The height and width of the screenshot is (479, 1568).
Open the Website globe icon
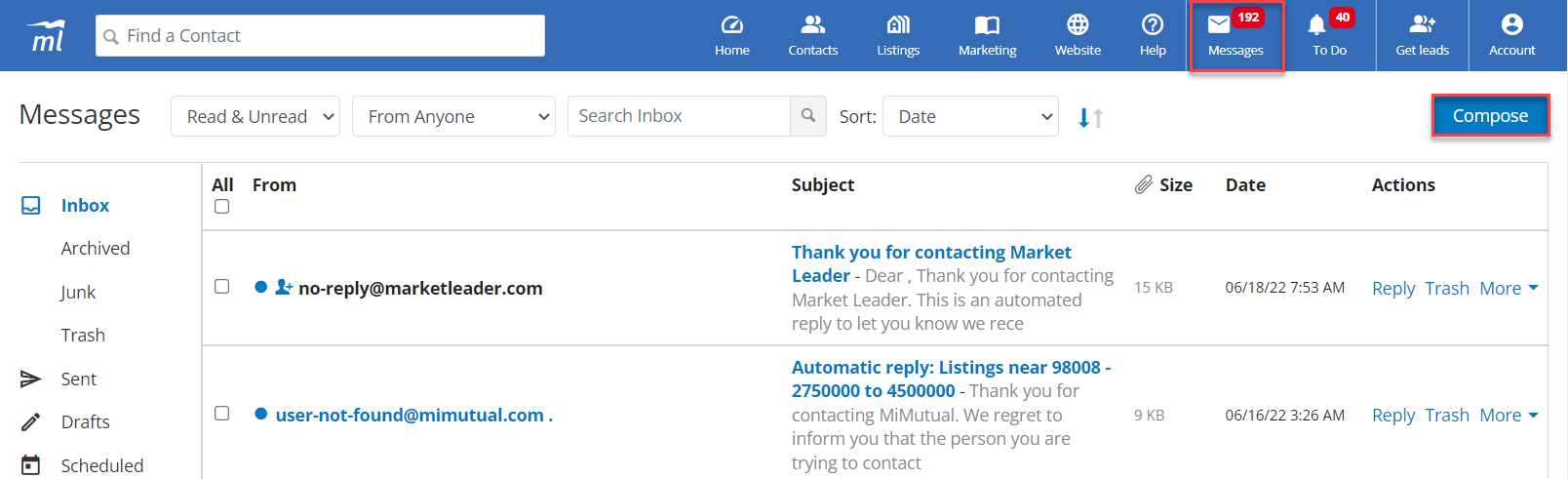1078,24
